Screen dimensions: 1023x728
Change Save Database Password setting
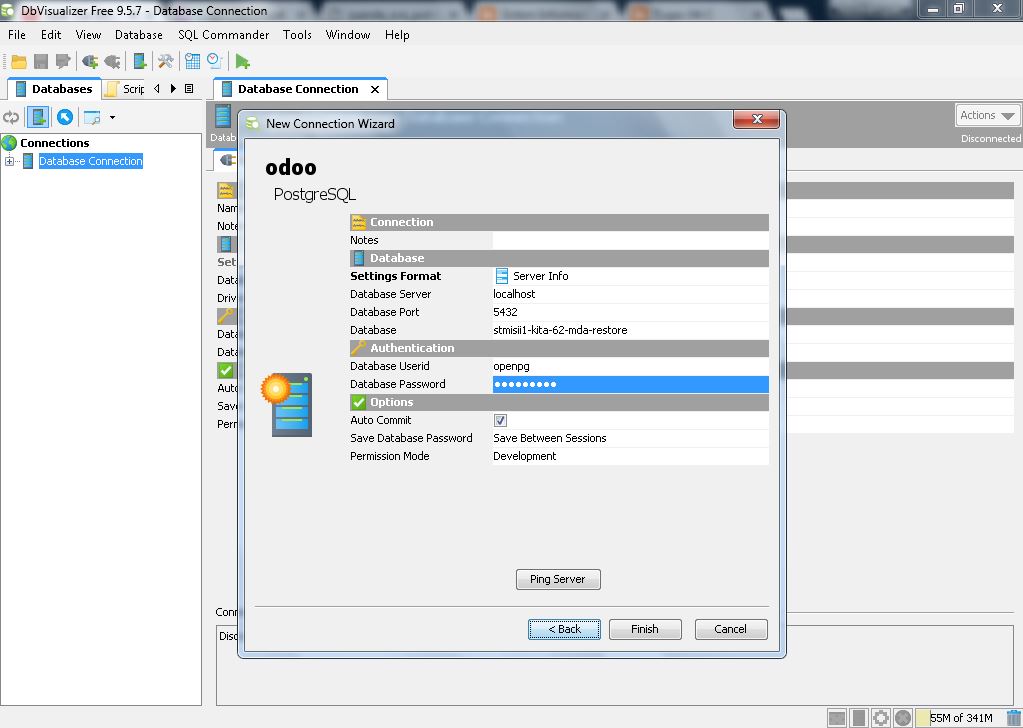click(630, 438)
